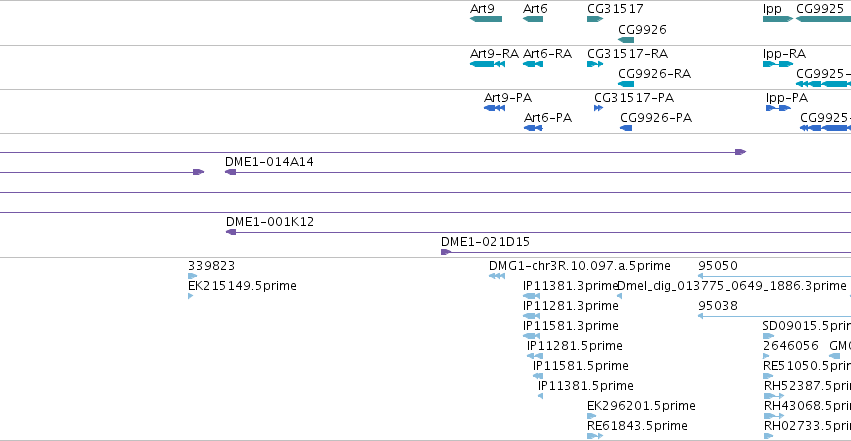Viewport: 851px width, 441px height.
Task: Click the EK215149.5prime EST marker
Action: pyautogui.click(x=190, y=296)
